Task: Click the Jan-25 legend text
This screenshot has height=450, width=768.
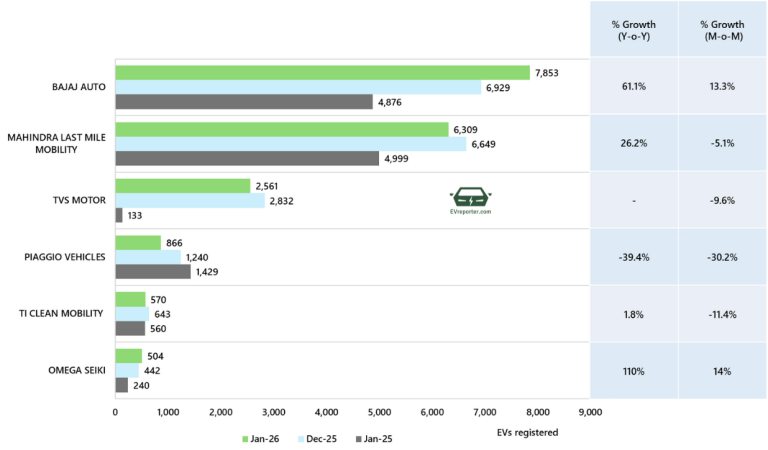Action: [378, 439]
